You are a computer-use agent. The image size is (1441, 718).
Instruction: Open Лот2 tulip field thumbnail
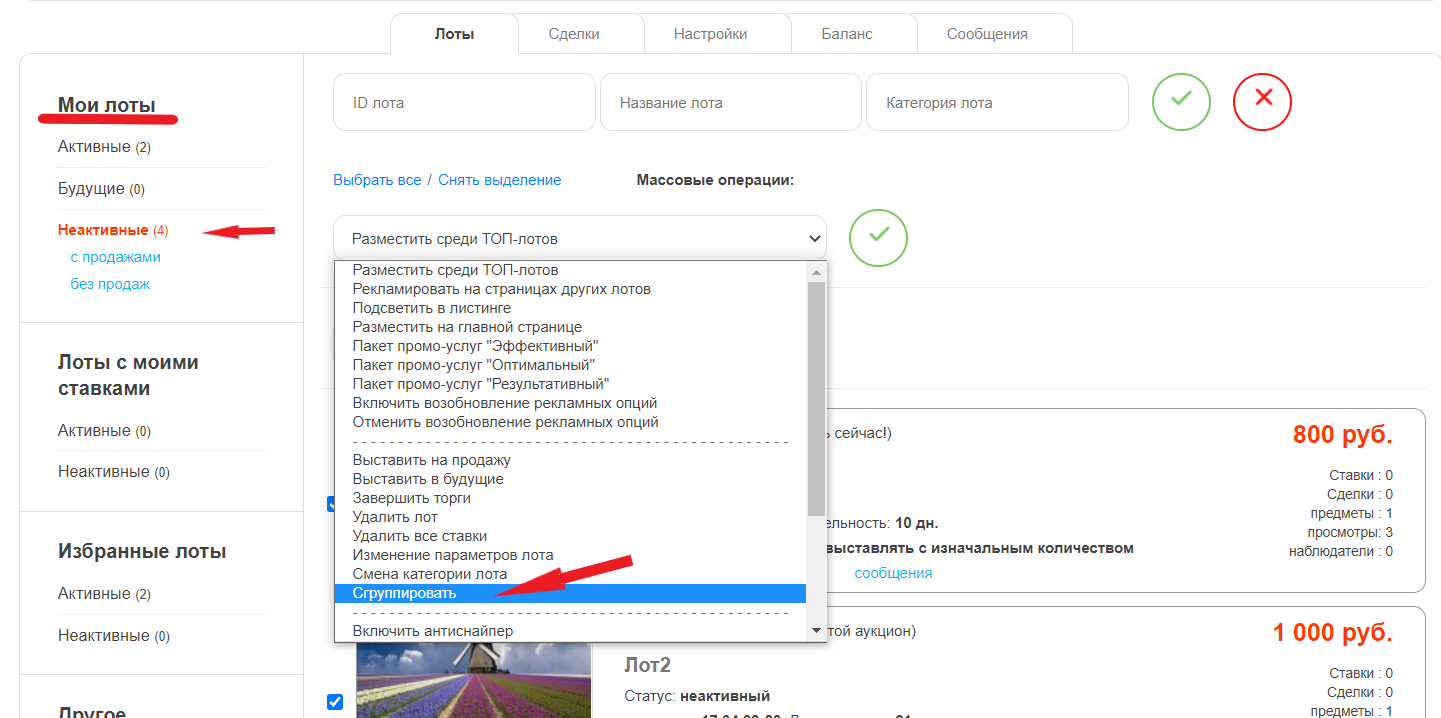coord(473,680)
